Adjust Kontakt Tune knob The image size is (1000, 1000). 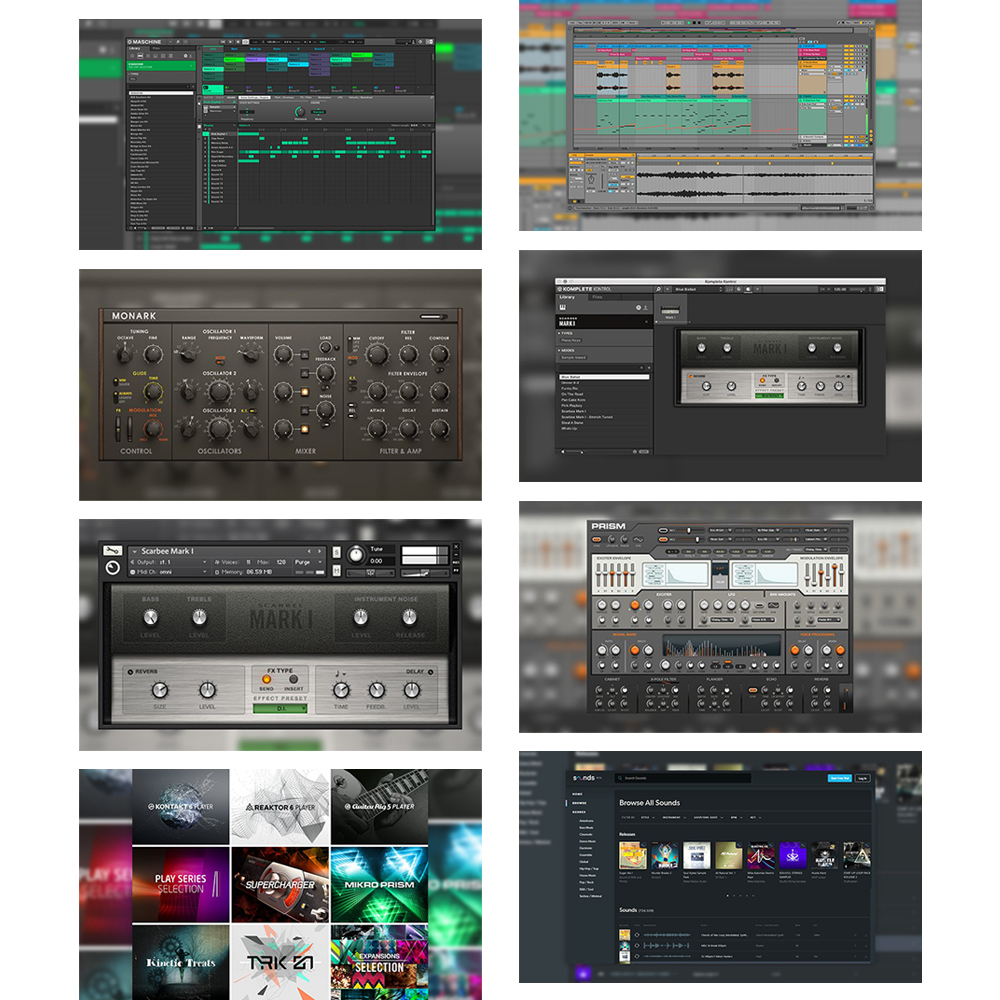pos(357,555)
